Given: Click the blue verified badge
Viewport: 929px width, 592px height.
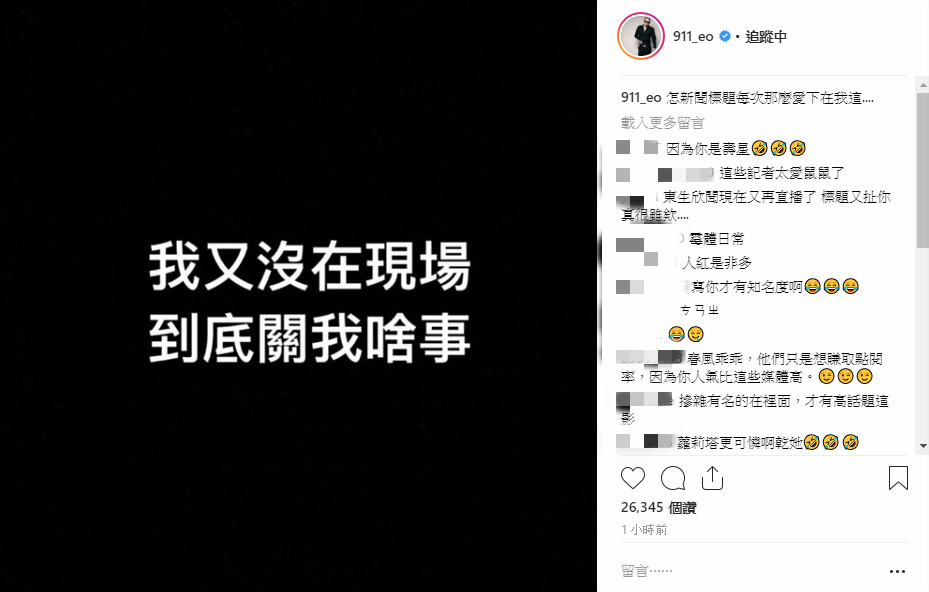Looking at the screenshot, I should [x=725, y=37].
